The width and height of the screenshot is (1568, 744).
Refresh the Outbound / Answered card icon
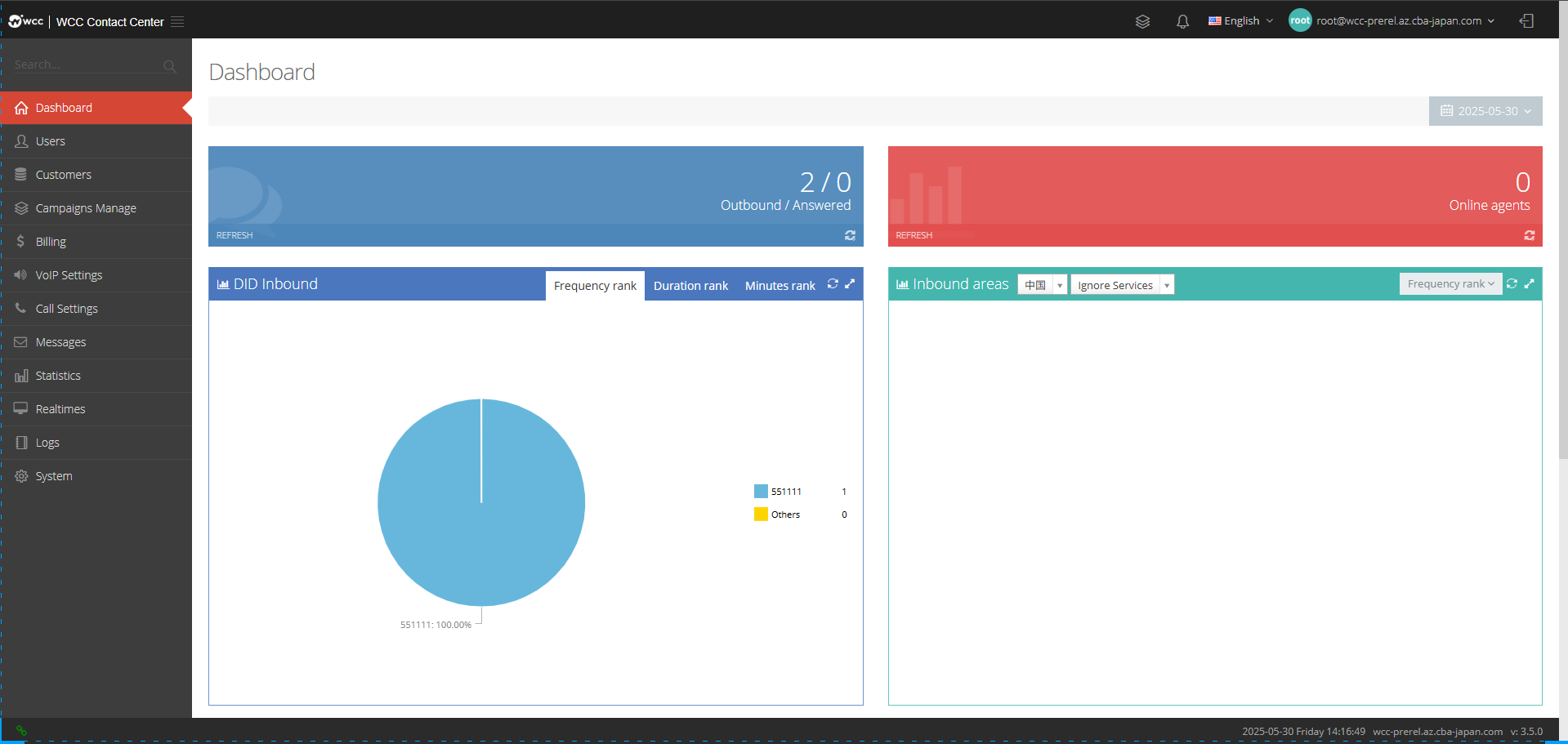coord(850,235)
